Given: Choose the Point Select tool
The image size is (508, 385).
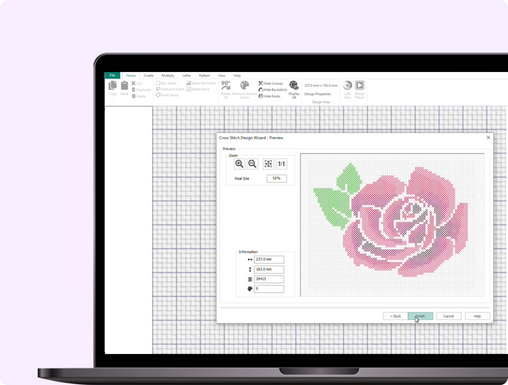Looking at the screenshot, I should pyautogui.click(x=167, y=95).
